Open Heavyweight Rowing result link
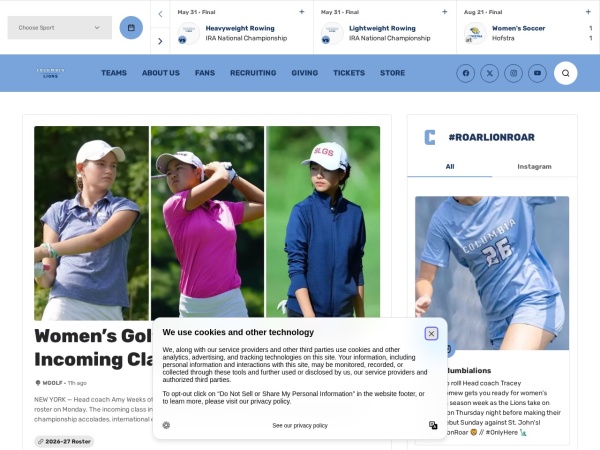This screenshot has height=450, width=600. [240, 28]
